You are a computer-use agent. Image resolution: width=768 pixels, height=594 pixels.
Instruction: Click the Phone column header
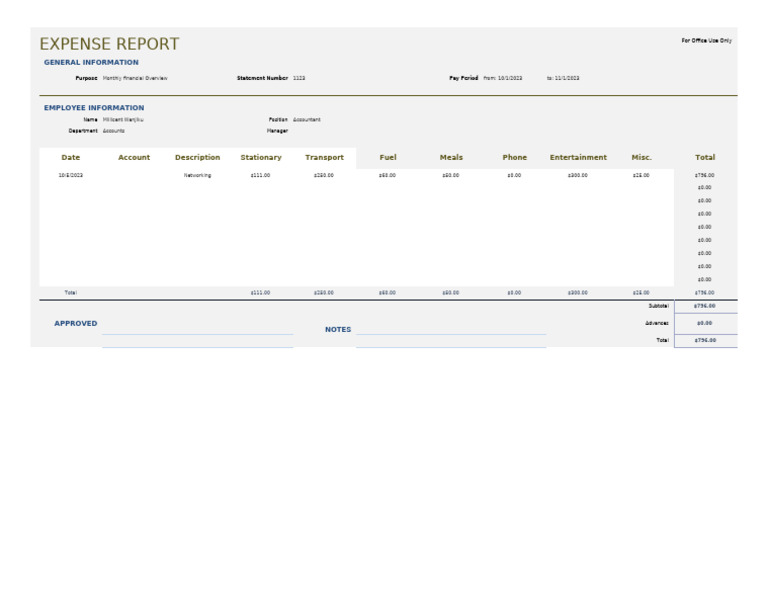coord(515,157)
